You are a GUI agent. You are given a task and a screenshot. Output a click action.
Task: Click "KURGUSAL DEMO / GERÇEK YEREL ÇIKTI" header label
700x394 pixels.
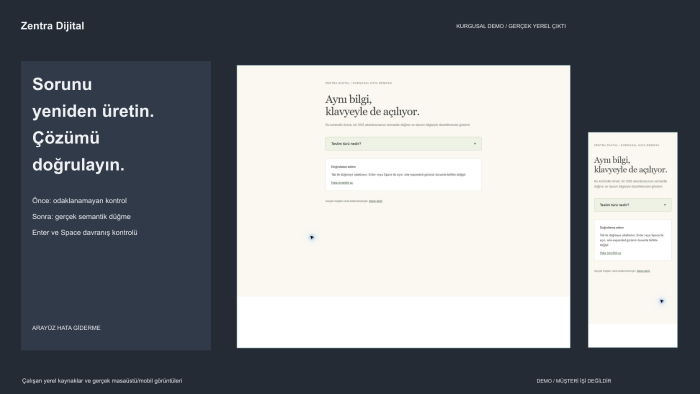511,26
